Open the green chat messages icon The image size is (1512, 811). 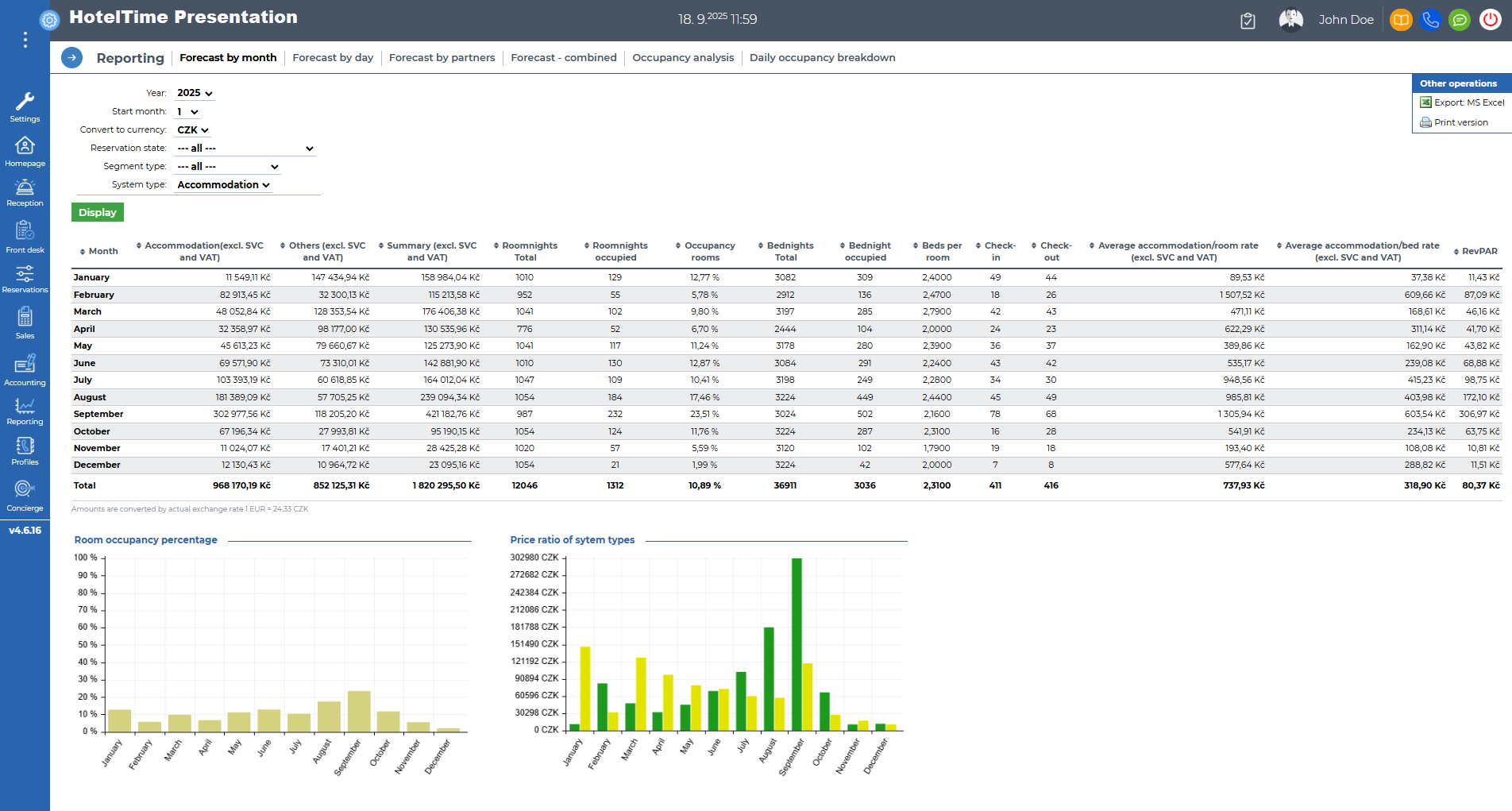click(1460, 20)
